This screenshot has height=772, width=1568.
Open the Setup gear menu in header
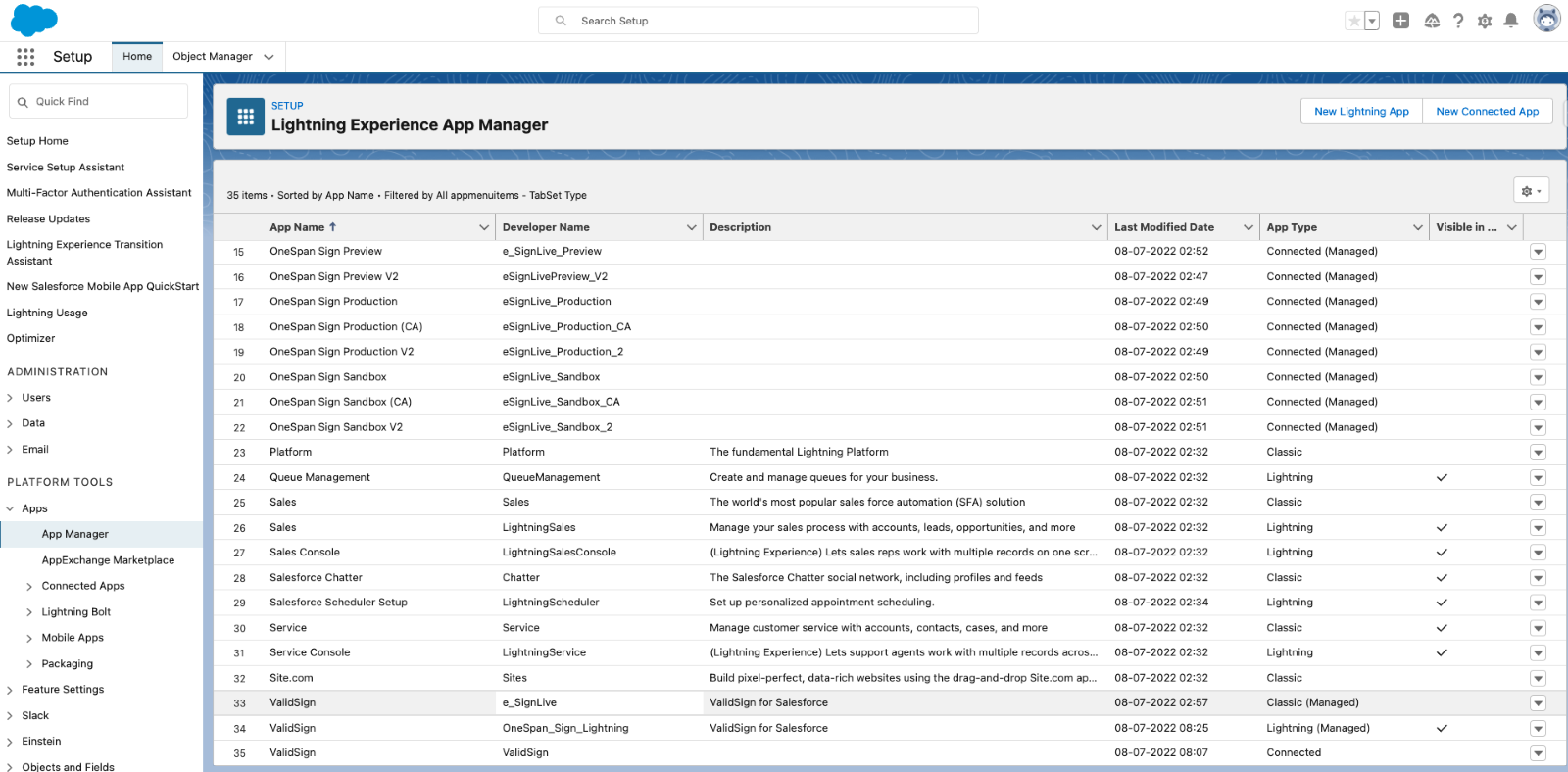(x=1485, y=21)
